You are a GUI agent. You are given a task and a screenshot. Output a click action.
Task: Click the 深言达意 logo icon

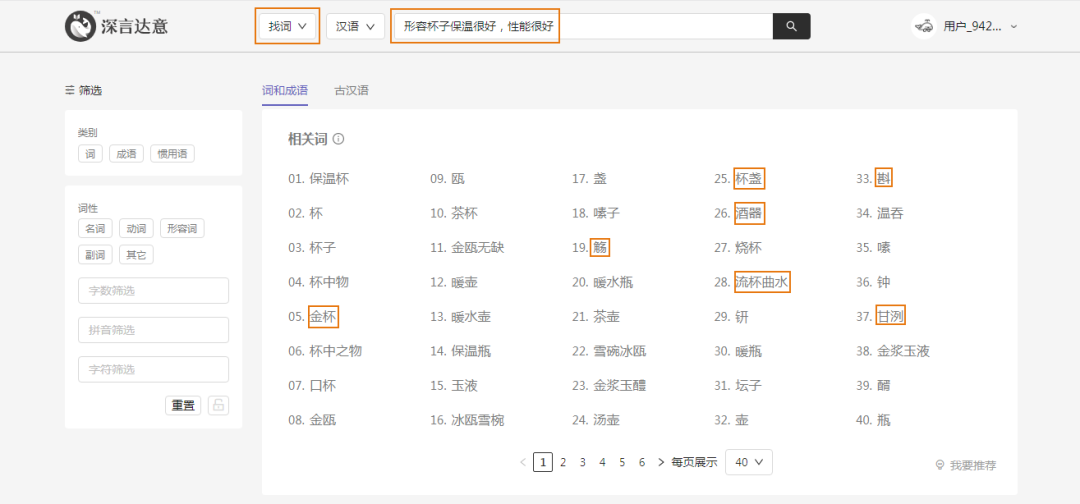click(x=79, y=26)
